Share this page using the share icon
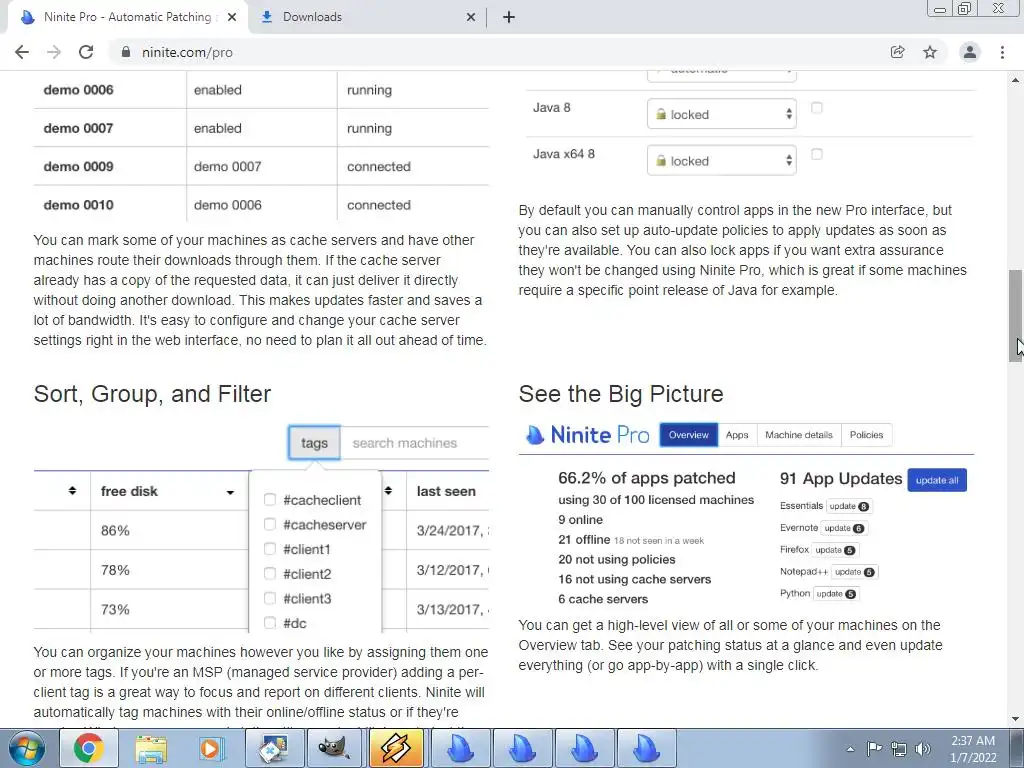Image resolution: width=1024 pixels, height=768 pixels. [x=898, y=52]
